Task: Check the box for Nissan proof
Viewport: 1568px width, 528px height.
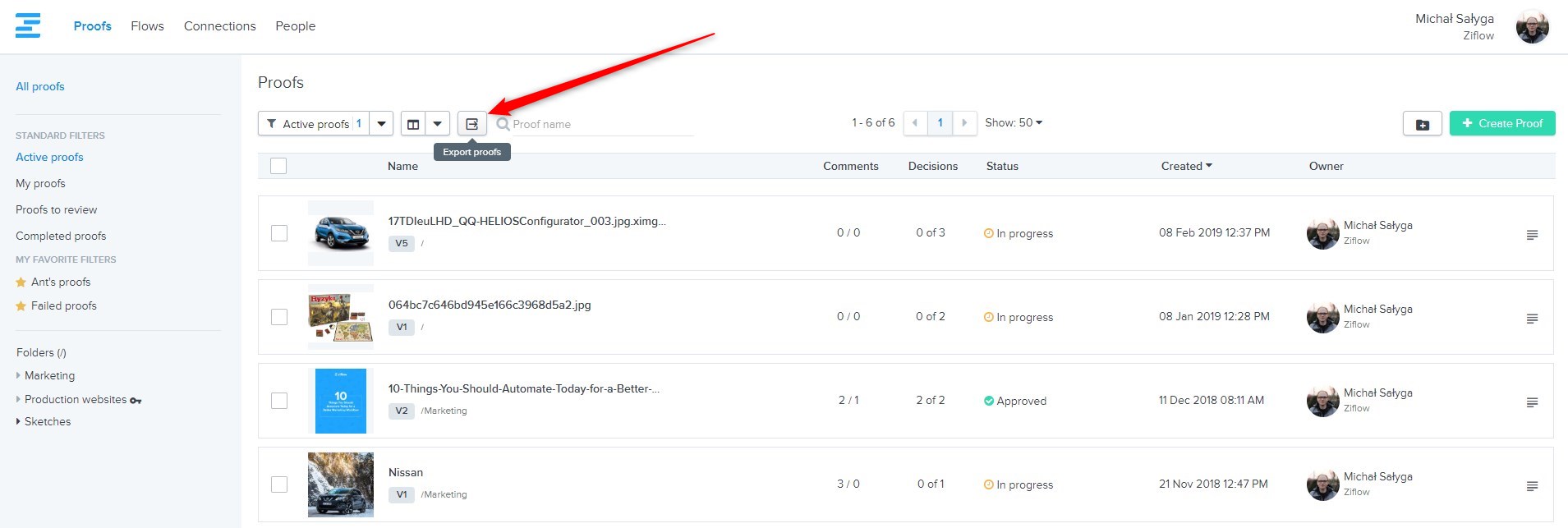Action: coord(279,484)
